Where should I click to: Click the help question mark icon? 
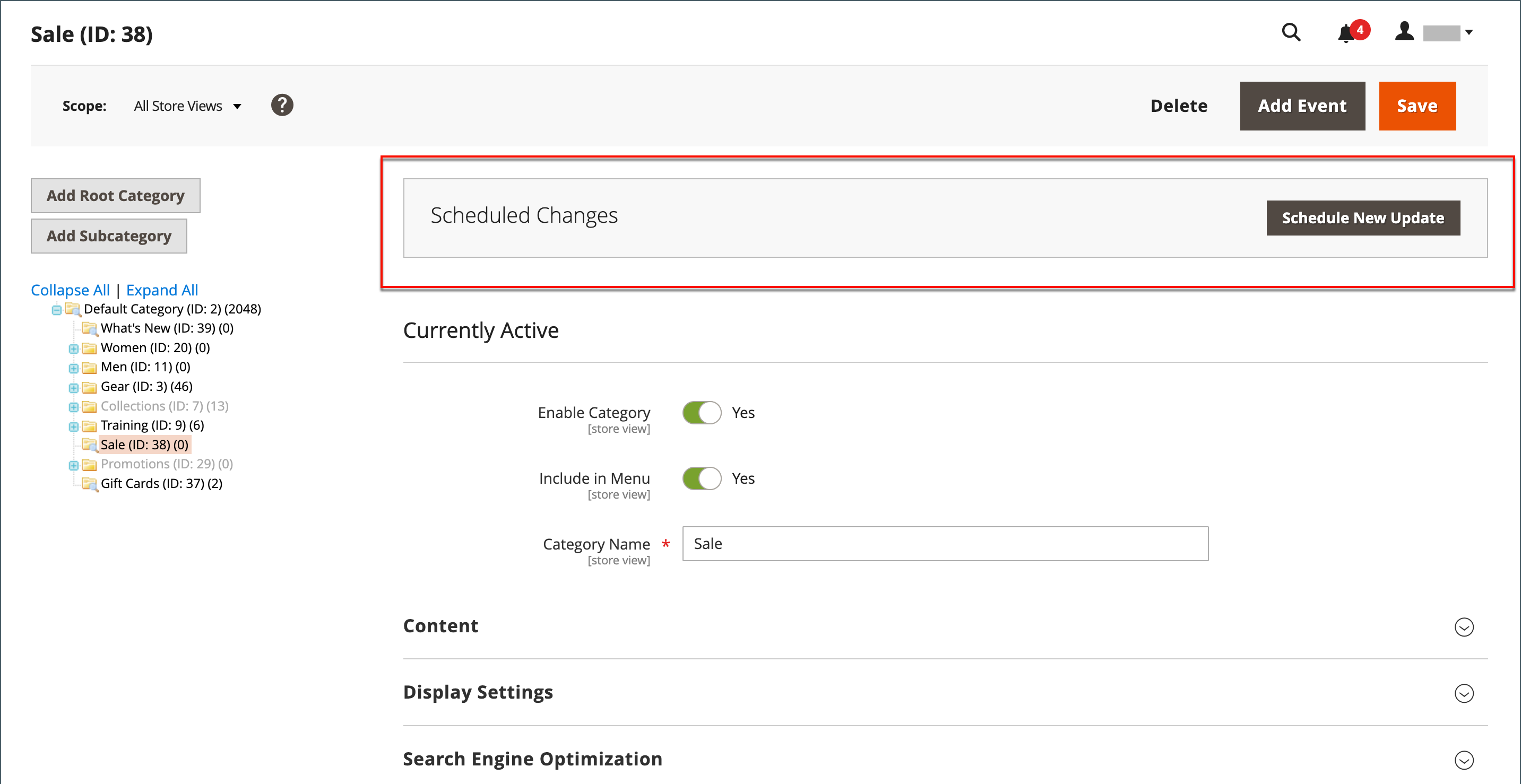[283, 105]
